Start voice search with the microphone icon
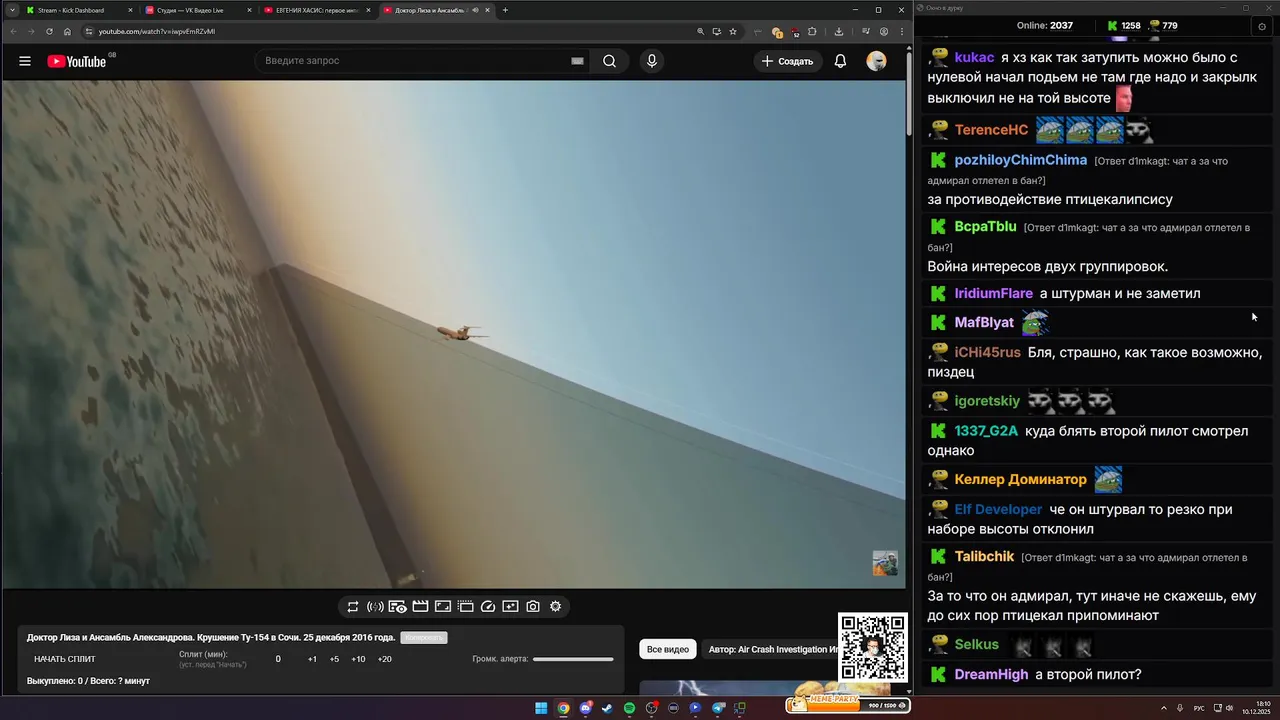 tap(652, 61)
